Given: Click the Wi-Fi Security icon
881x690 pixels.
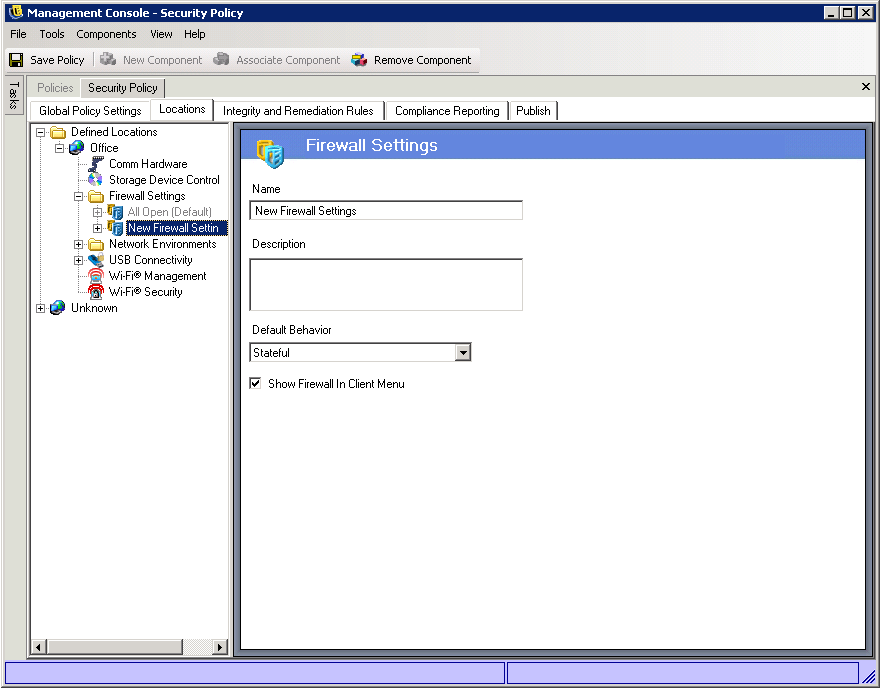Looking at the screenshot, I should pyautogui.click(x=96, y=292).
